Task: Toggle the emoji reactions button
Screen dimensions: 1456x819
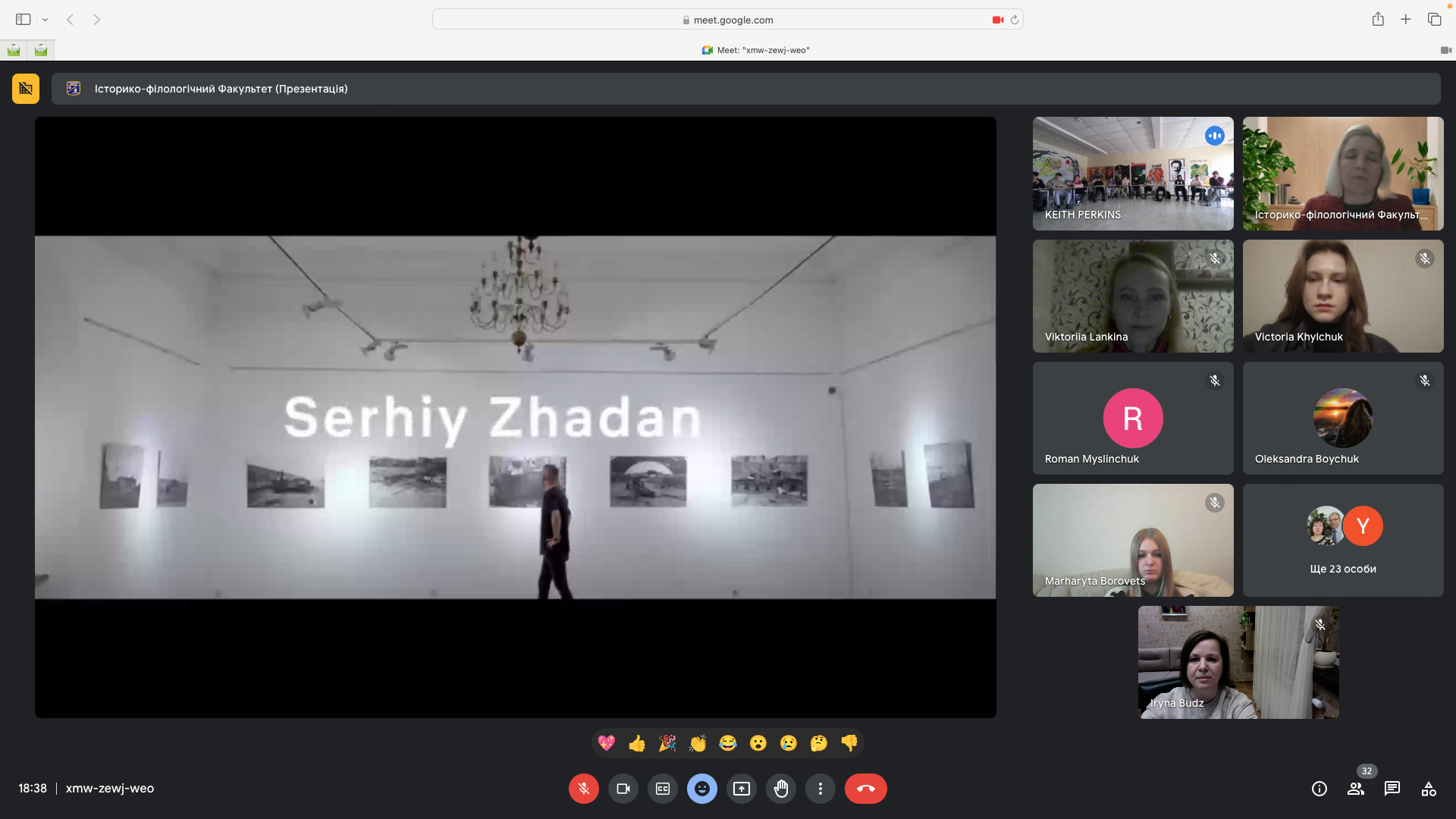Action: tap(702, 789)
